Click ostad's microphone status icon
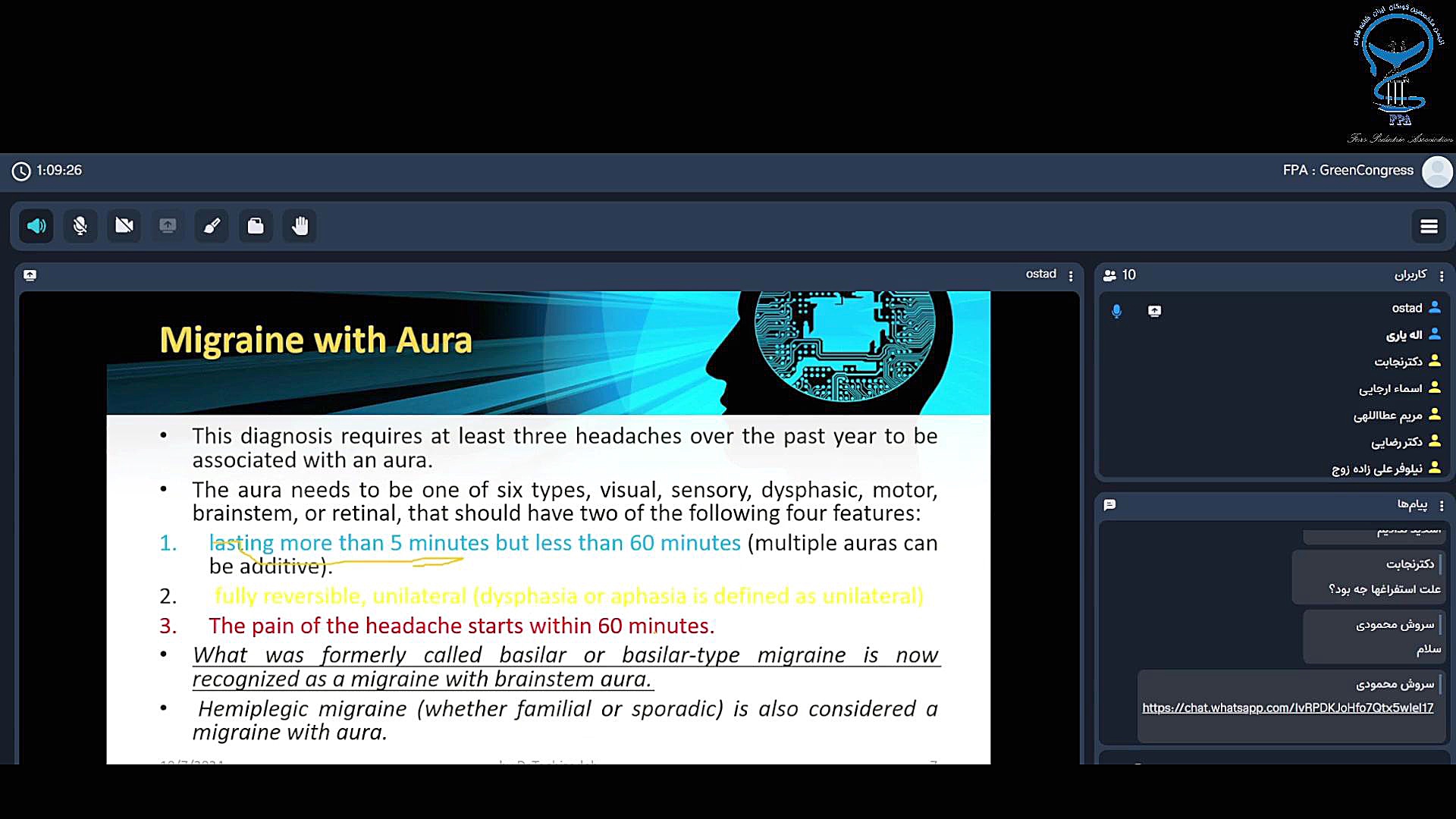This screenshot has width=1456, height=819. coord(1116,311)
